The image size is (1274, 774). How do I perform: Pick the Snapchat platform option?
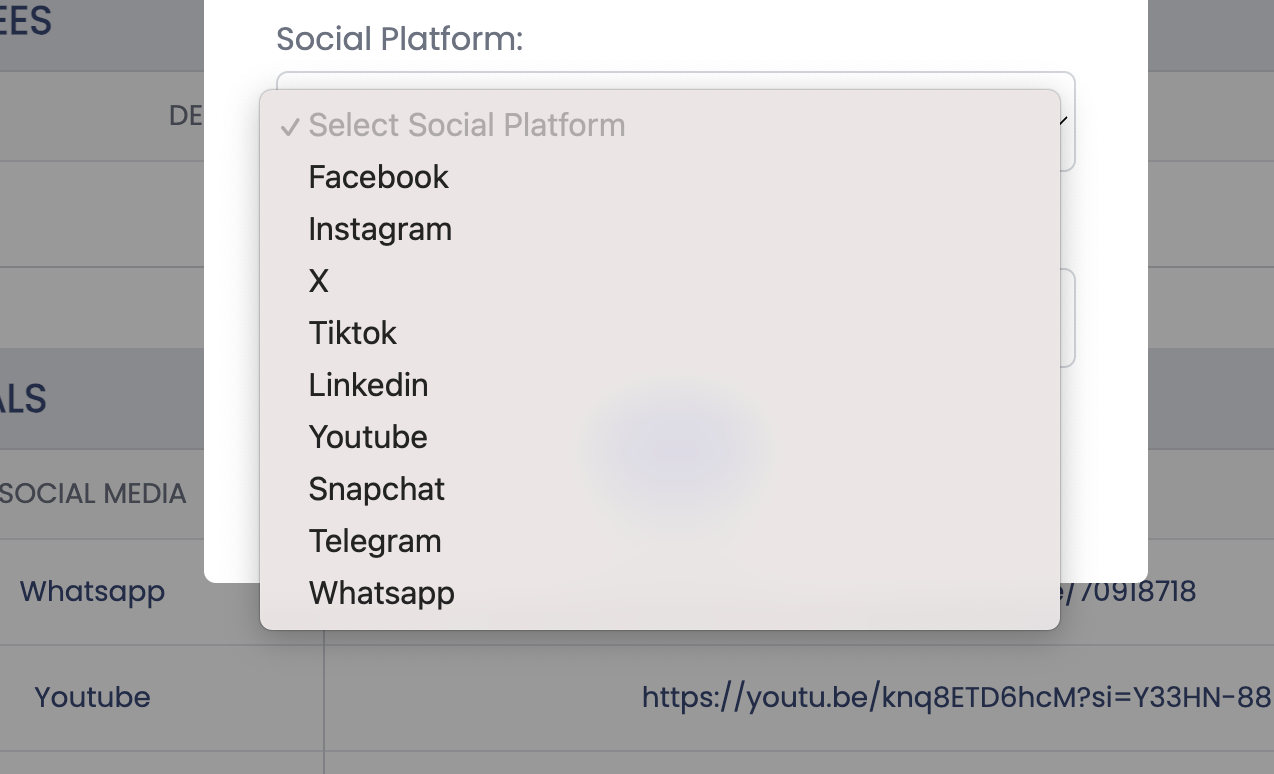pyautogui.click(x=376, y=489)
